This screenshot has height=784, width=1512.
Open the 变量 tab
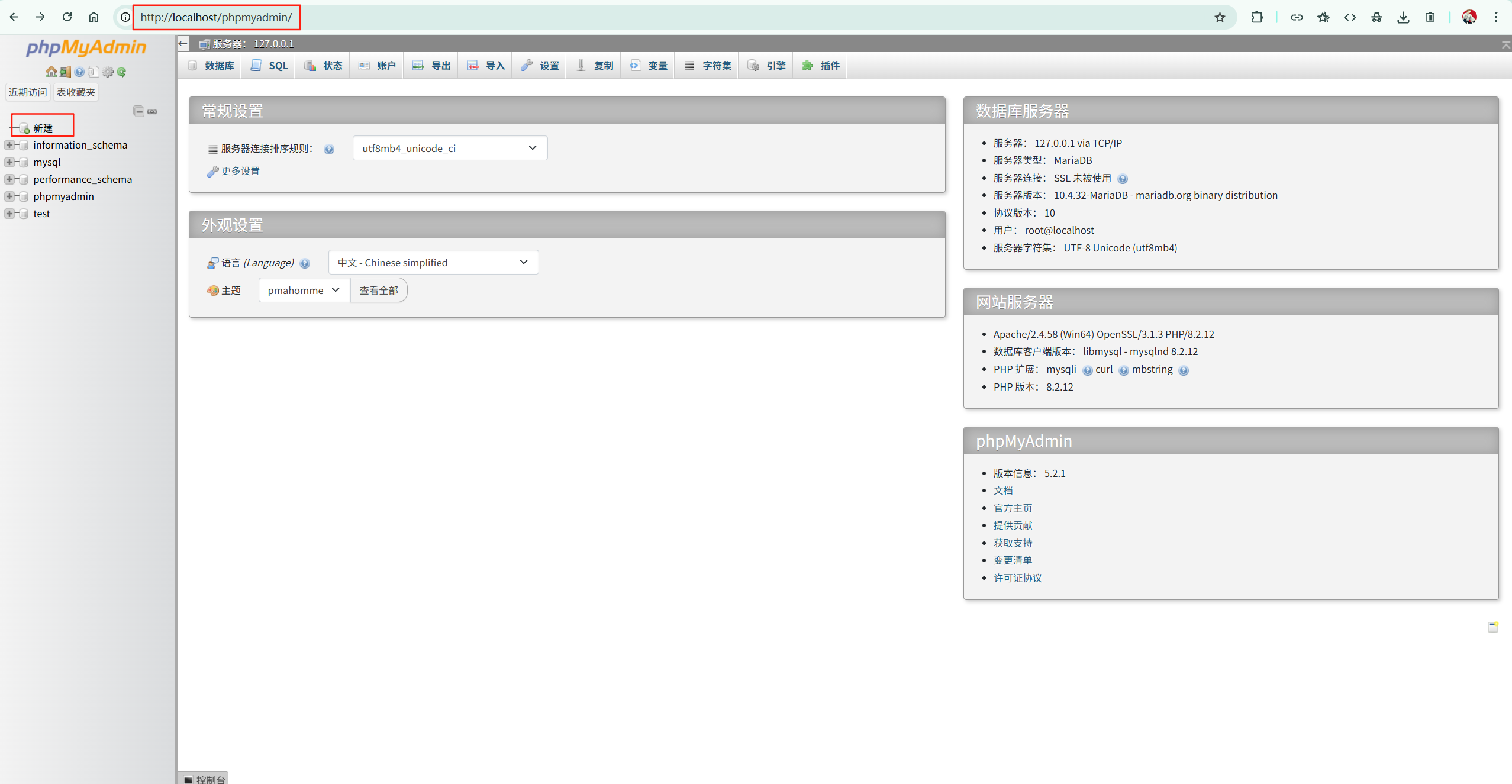click(649, 66)
